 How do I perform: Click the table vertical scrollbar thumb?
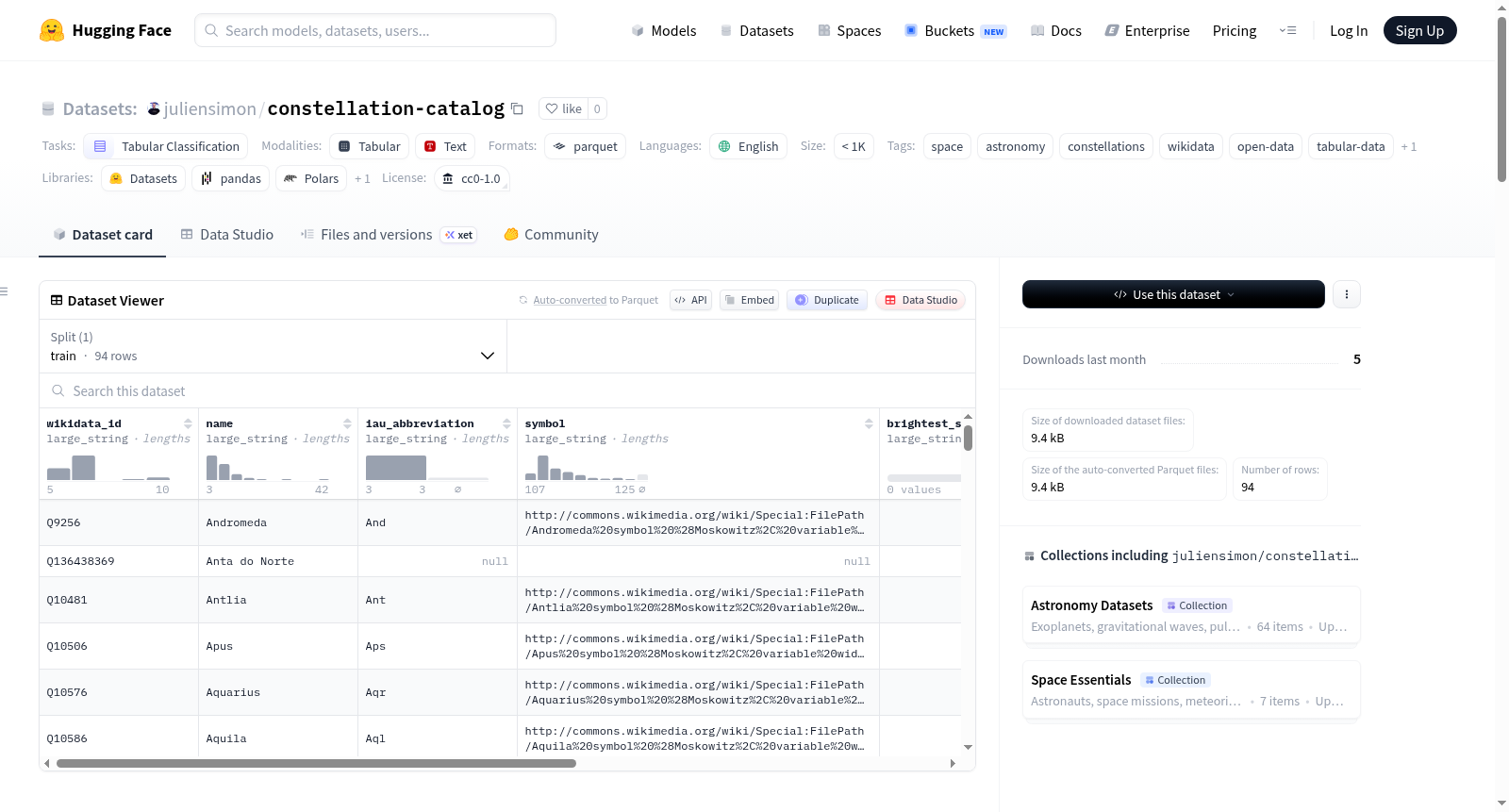coord(968,438)
